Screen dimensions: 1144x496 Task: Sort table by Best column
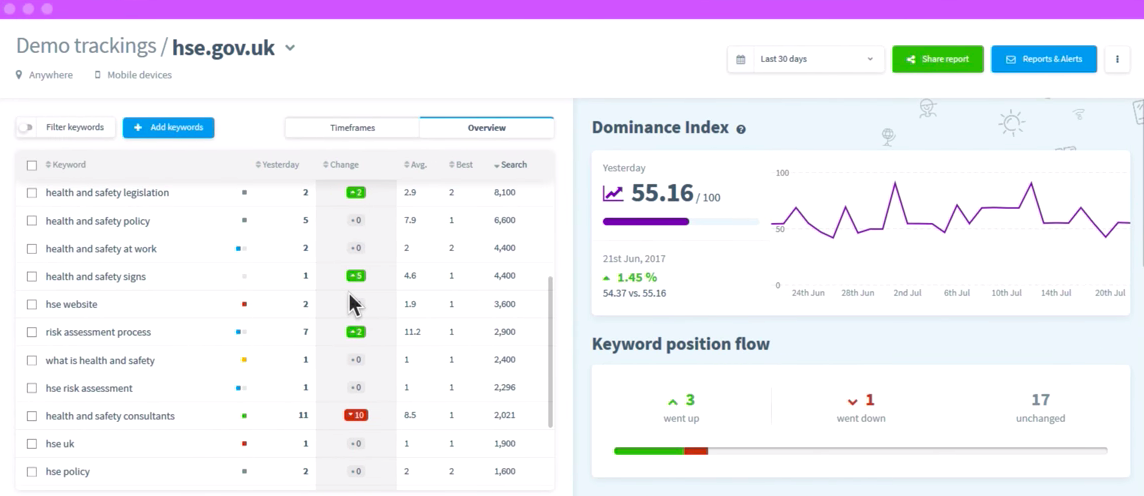[x=460, y=165]
